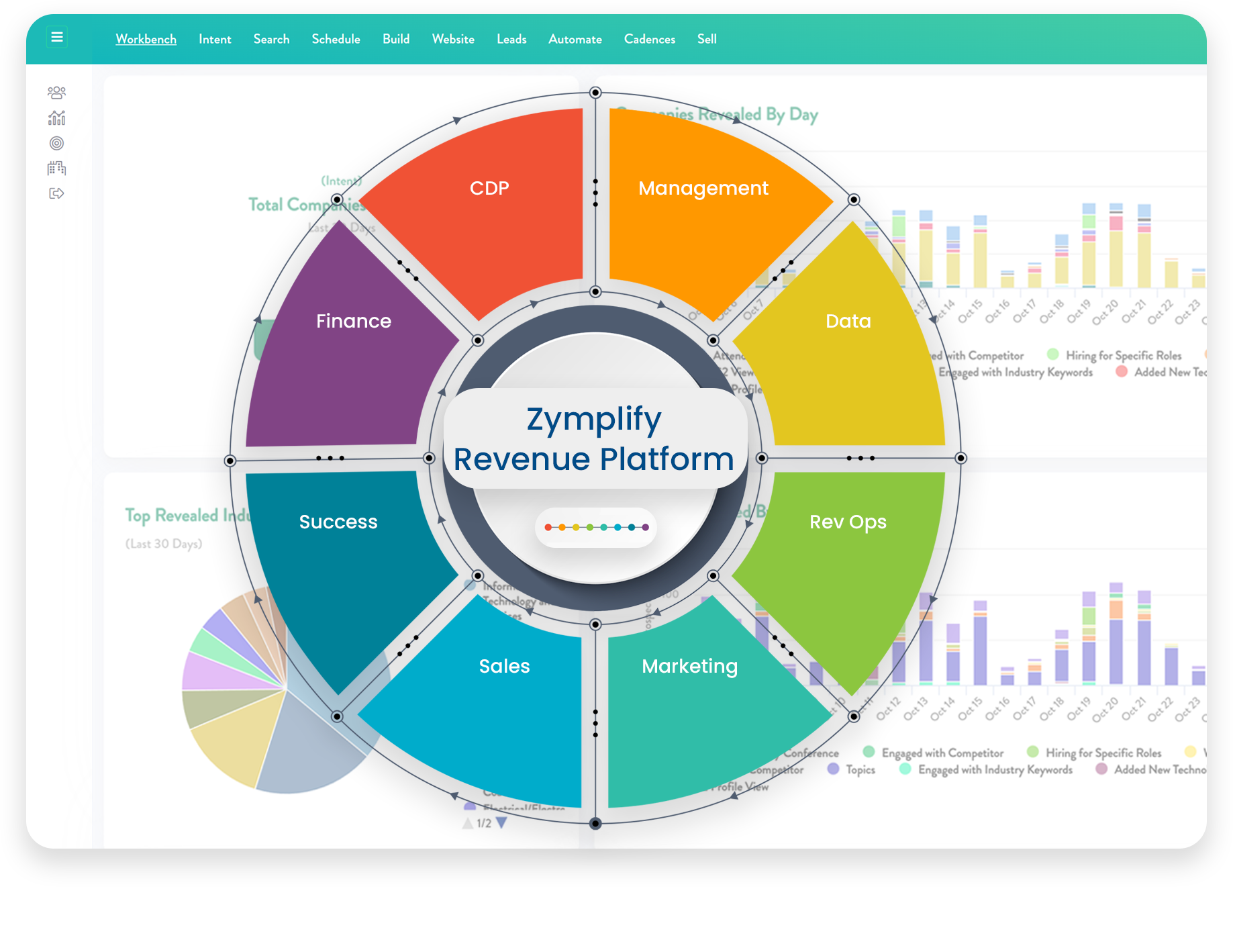Open the hamburger menu icon

[57, 37]
